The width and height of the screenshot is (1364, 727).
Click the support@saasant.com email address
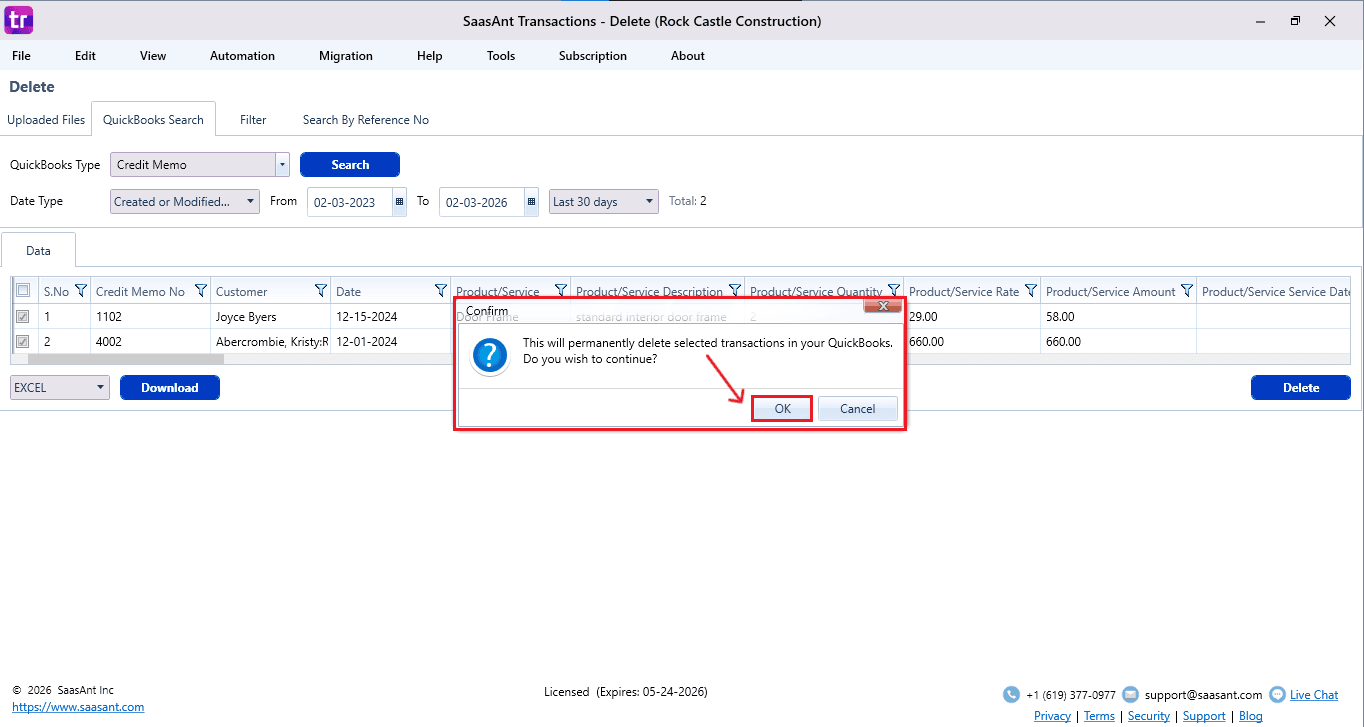pos(1204,695)
